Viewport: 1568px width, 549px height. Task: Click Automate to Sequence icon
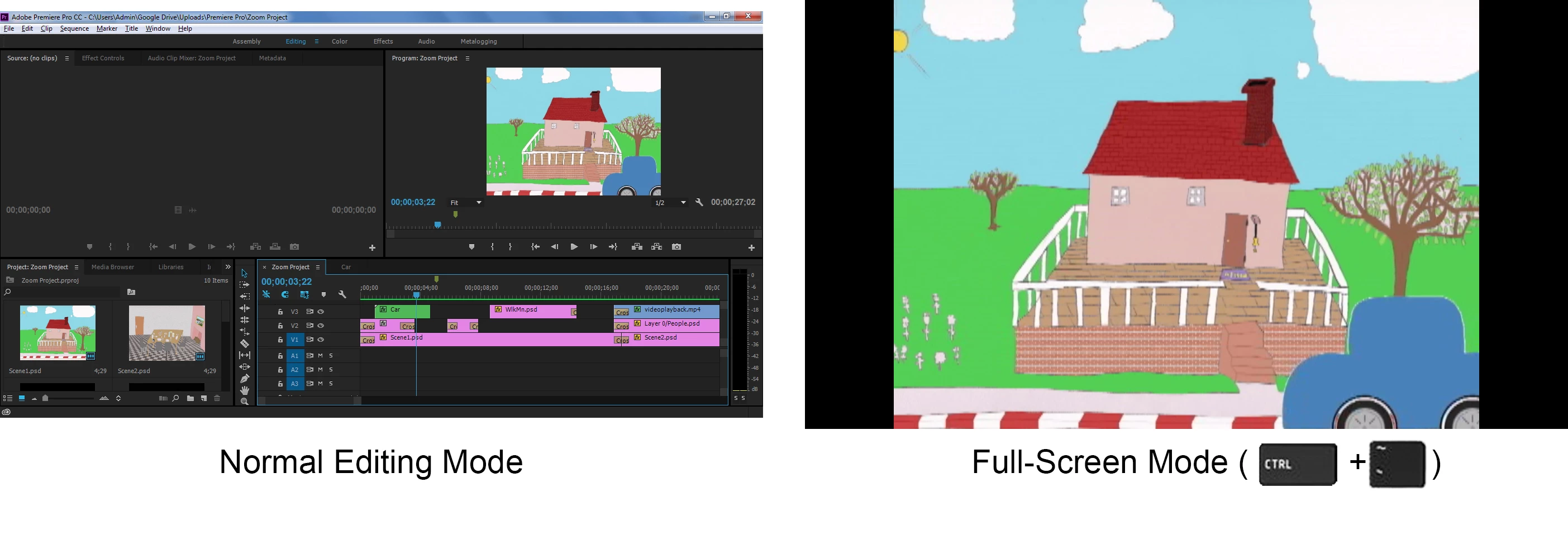click(163, 398)
